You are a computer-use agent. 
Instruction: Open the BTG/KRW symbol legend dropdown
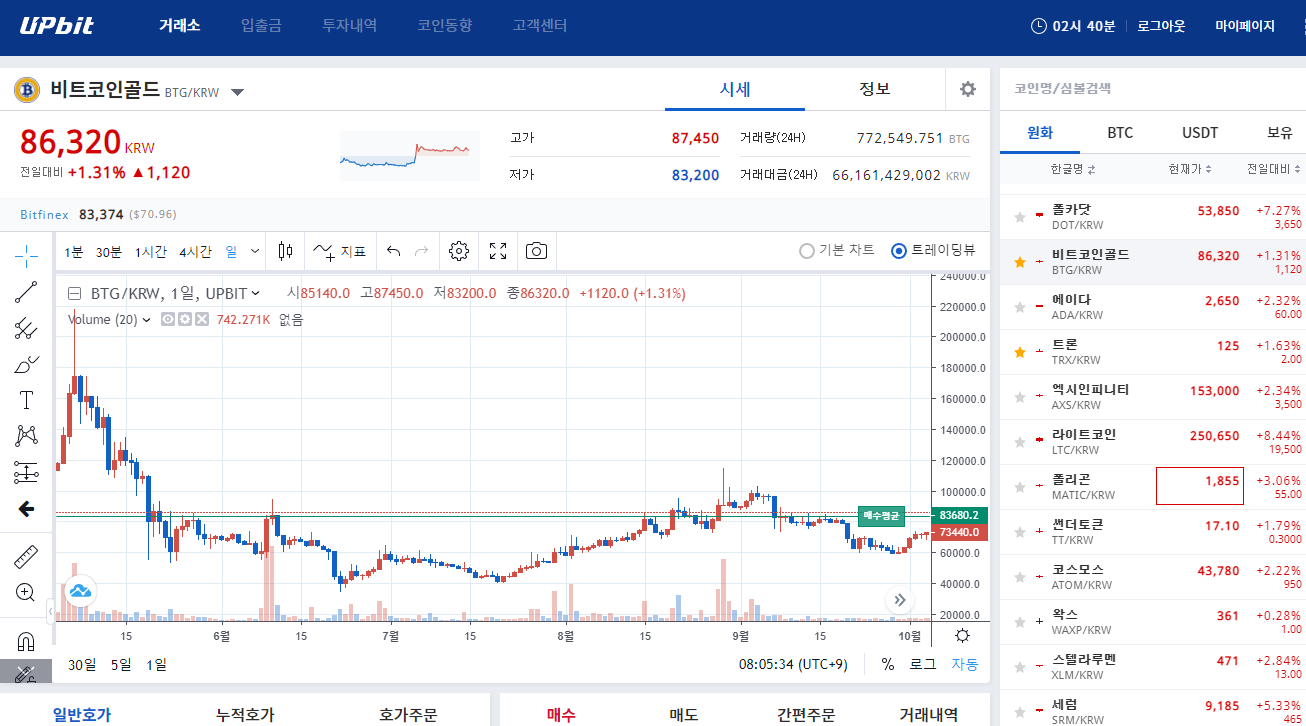tap(255, 293)
